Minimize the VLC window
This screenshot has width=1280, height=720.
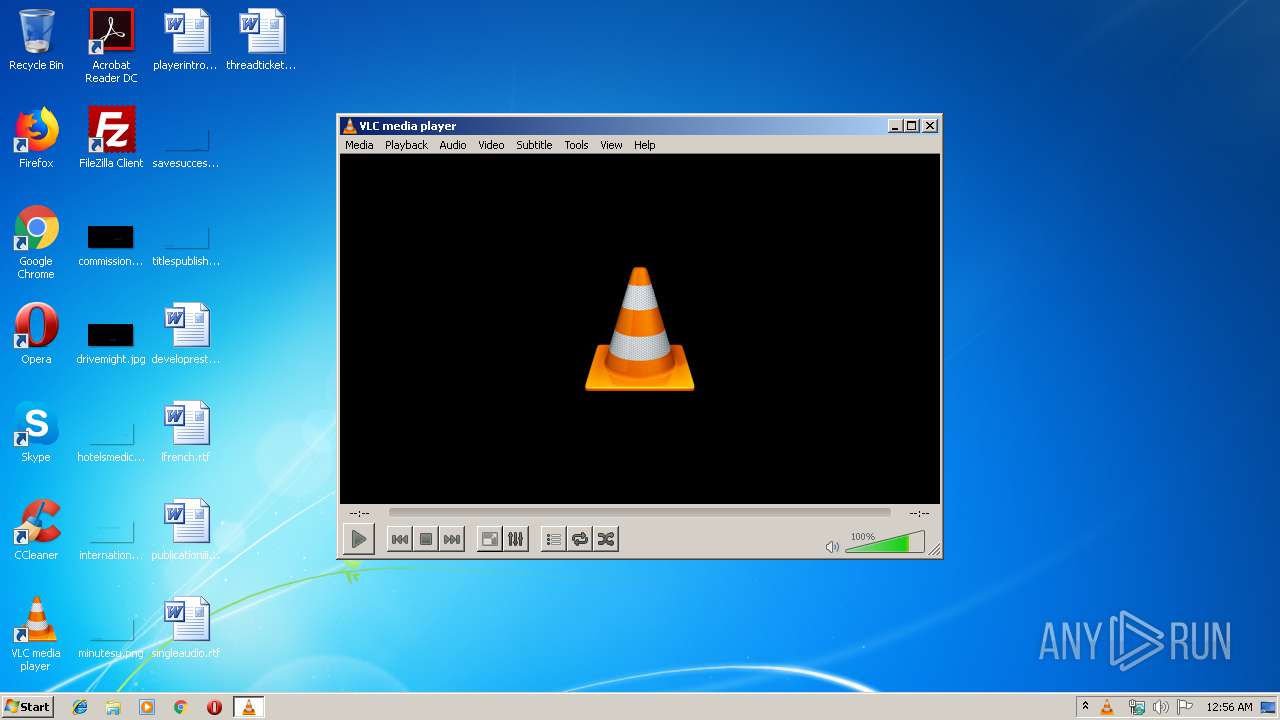point(895,126)
